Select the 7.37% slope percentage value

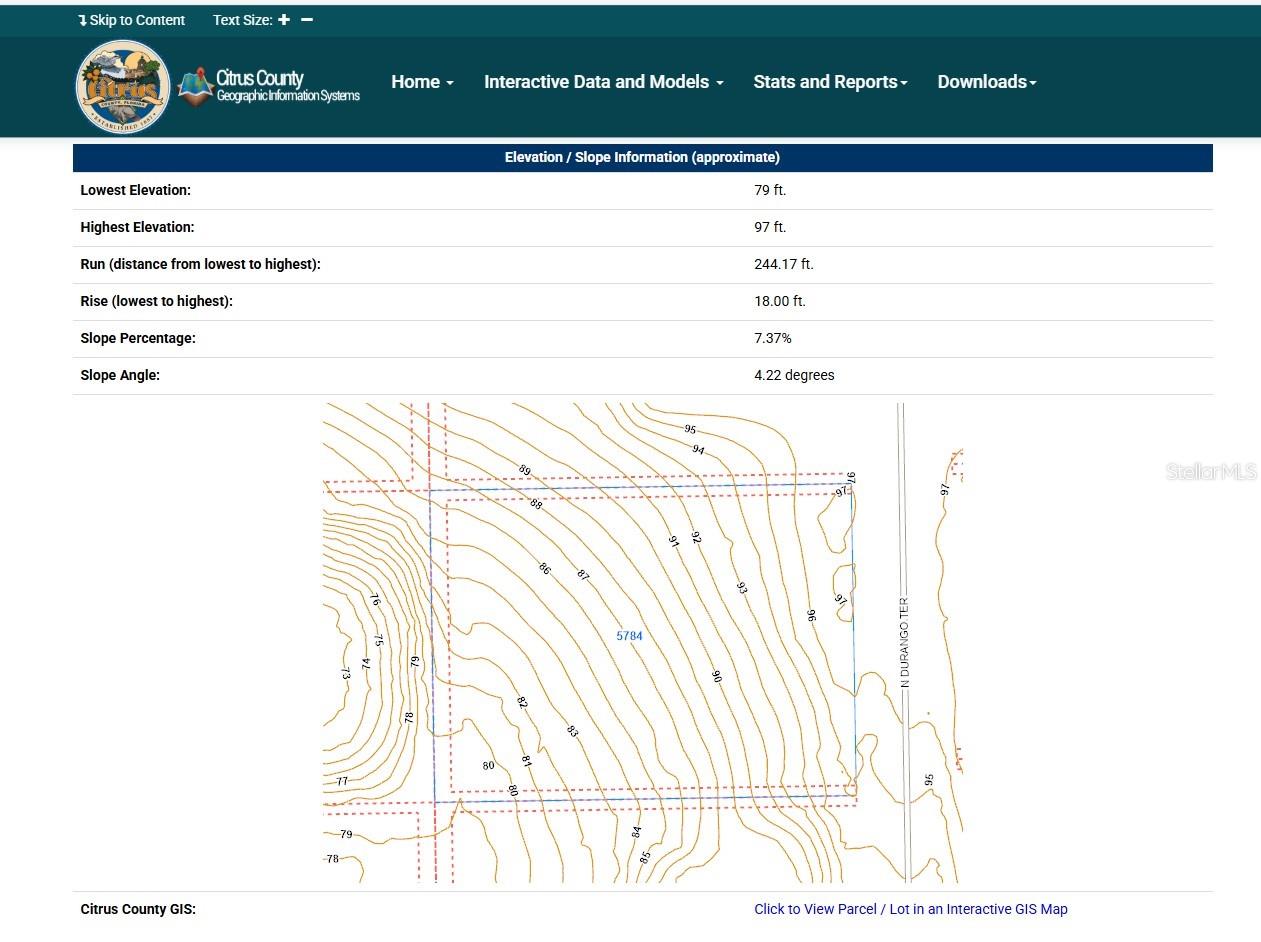coord(772,338)
